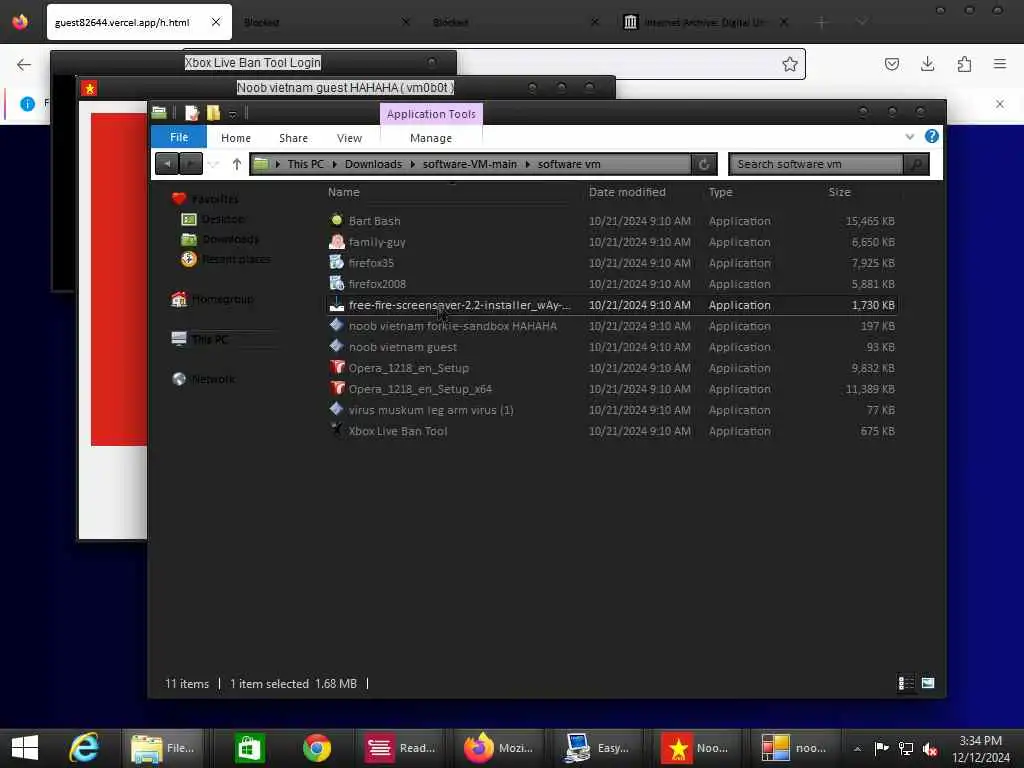The height and width of the screenshot is (768, 1024).
Task: Save page to Pocket icon
Action: [x=891, y=64]
